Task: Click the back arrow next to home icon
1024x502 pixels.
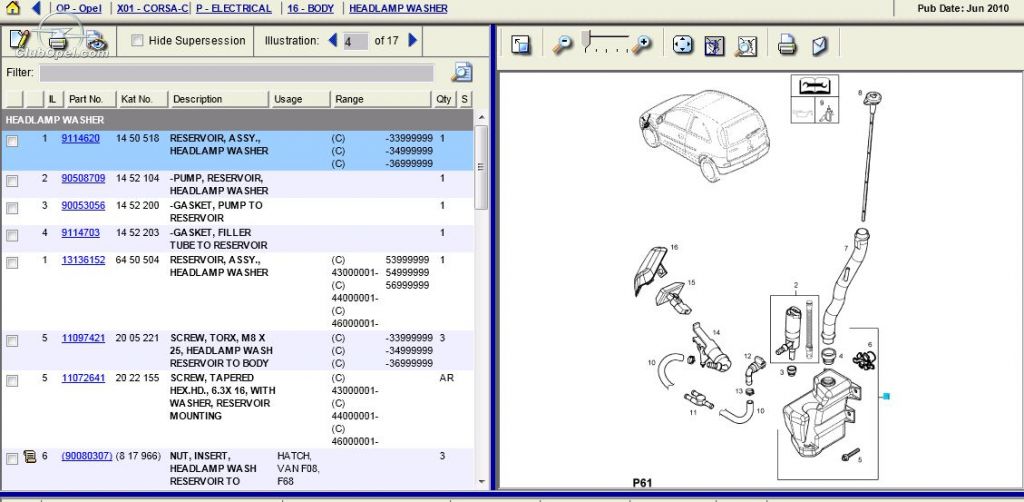Action: point(36,8)
